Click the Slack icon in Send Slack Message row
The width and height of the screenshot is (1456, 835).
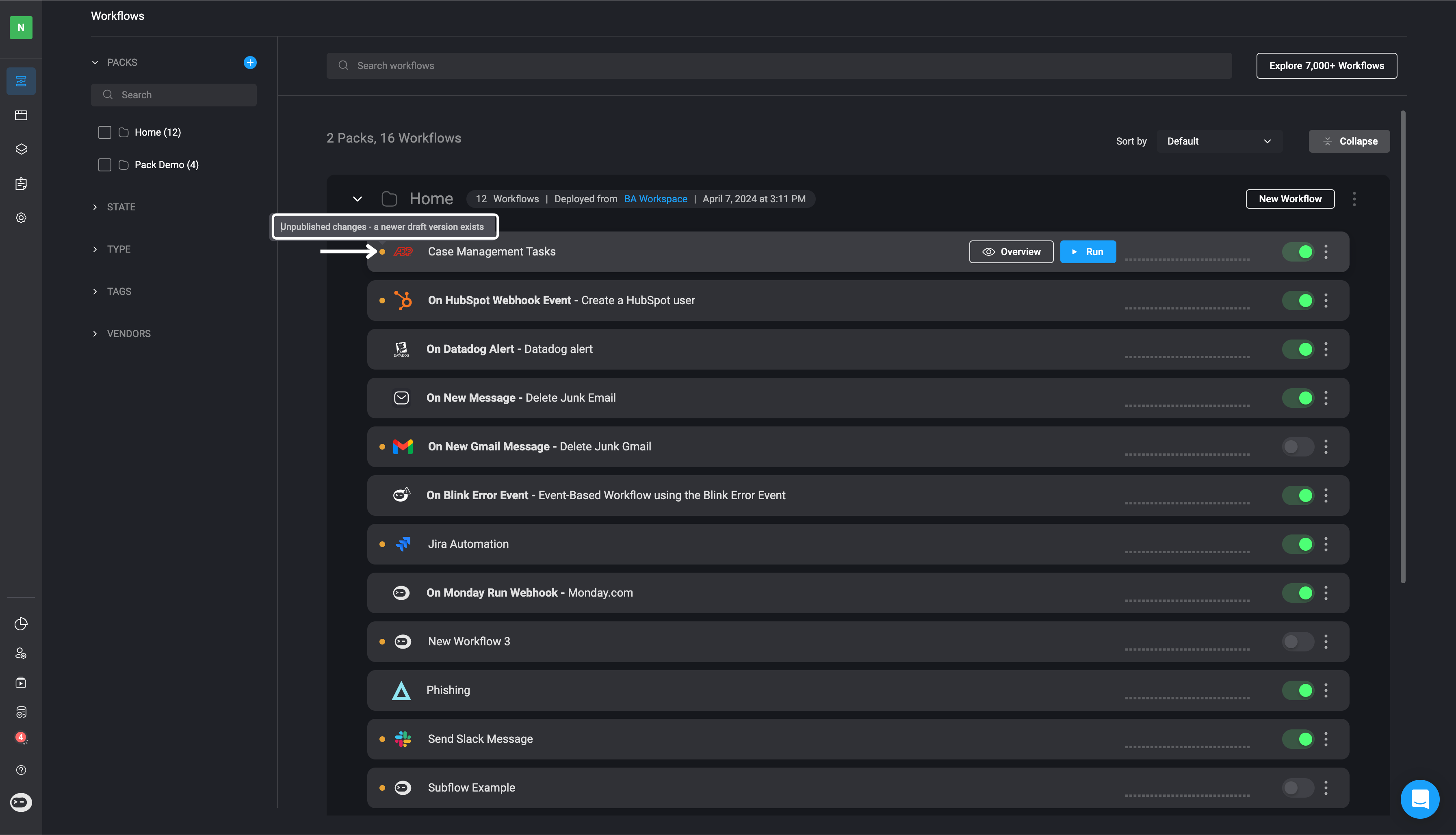pos(403,739)
